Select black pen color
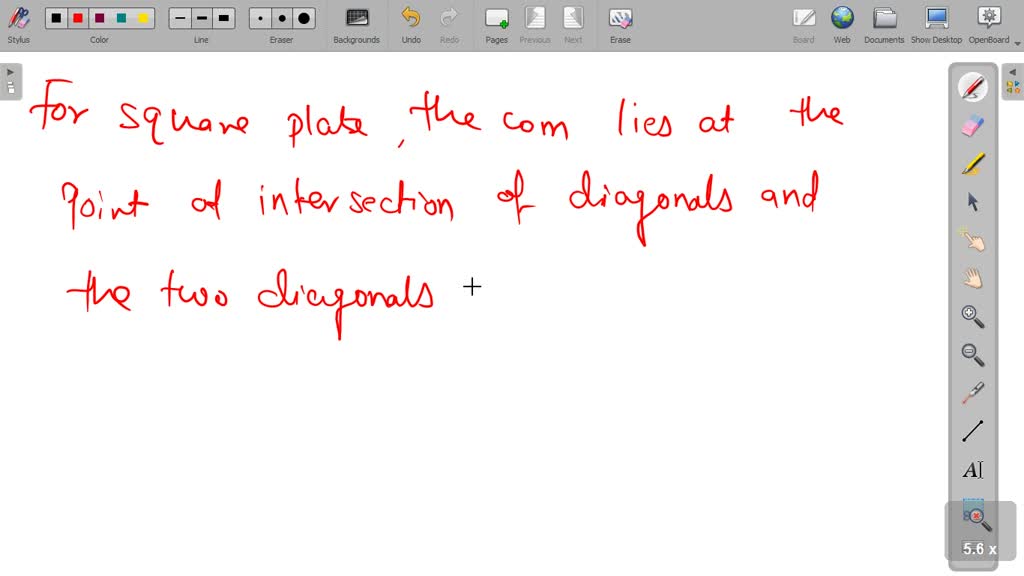This screenshot has height=576, width=1024. tap(56, 18)
